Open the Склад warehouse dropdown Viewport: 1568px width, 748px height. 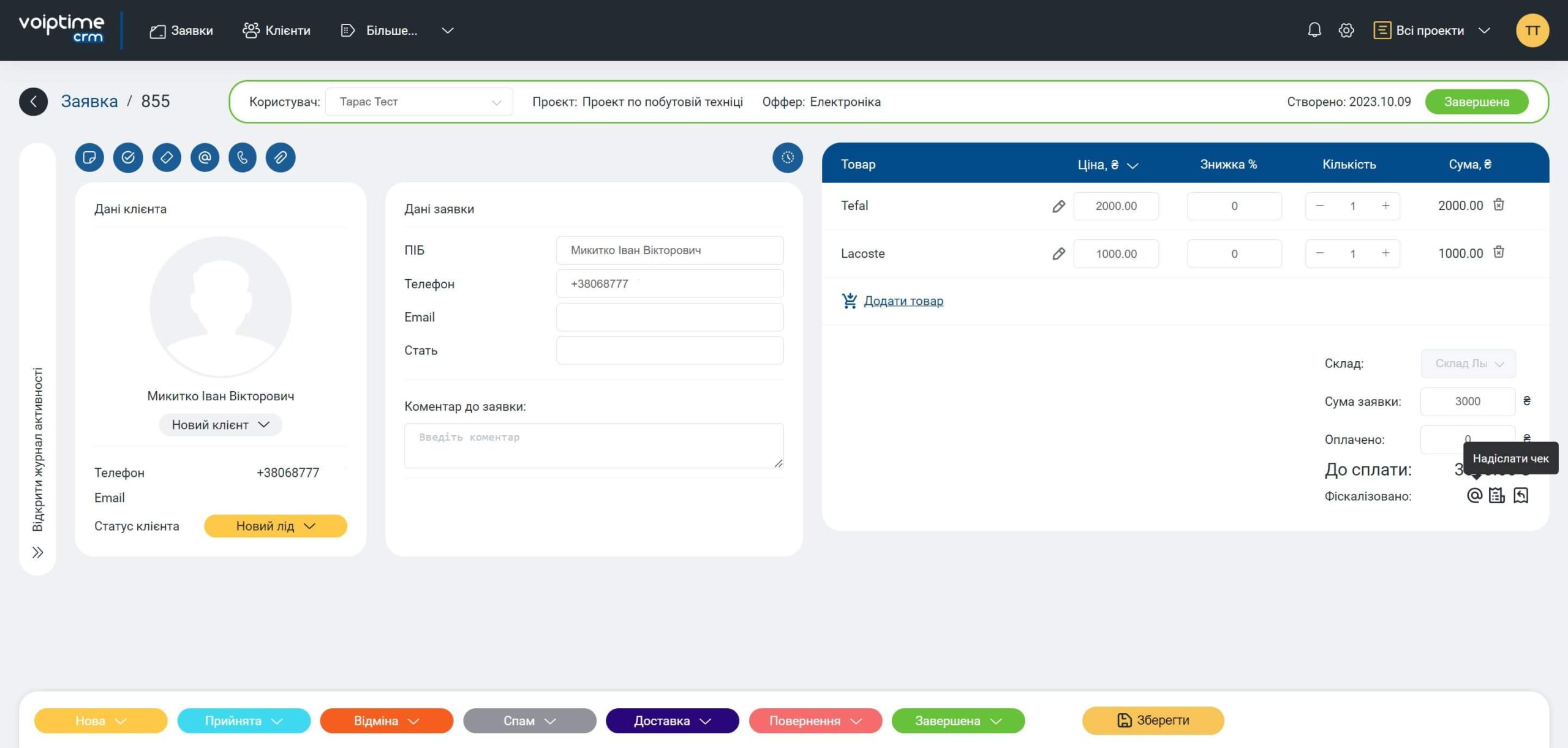[1468, 364]
